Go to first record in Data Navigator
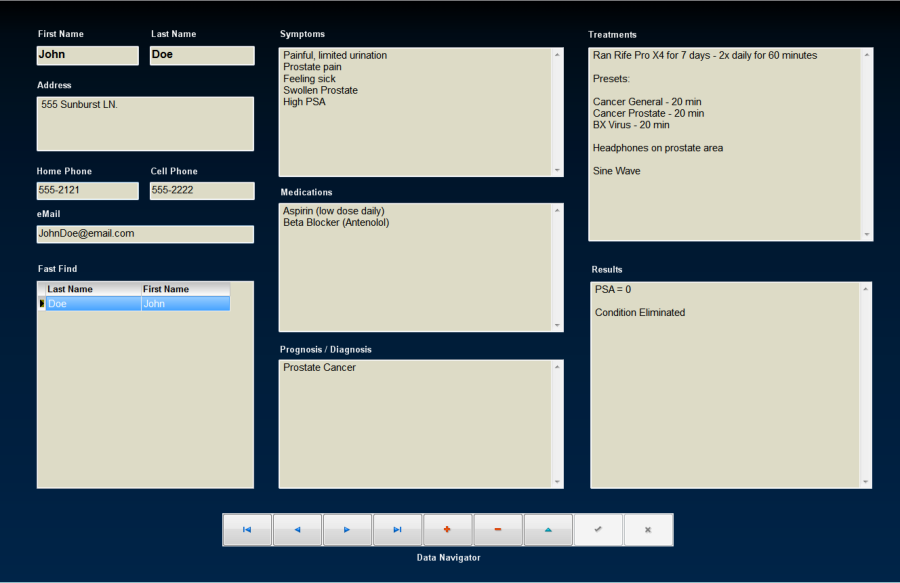The width and height of the screenshot is (900, 583). (247, 530)
